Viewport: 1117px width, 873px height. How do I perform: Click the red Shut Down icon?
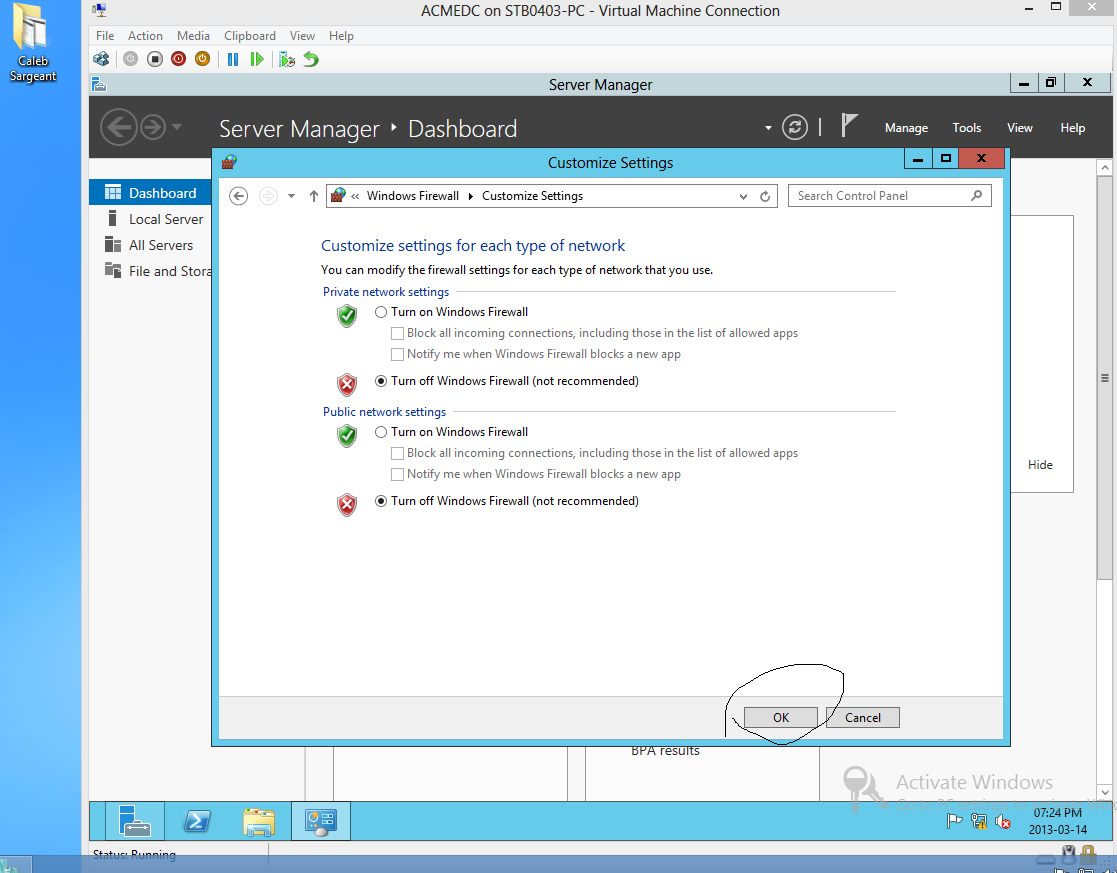click(179, 59)
